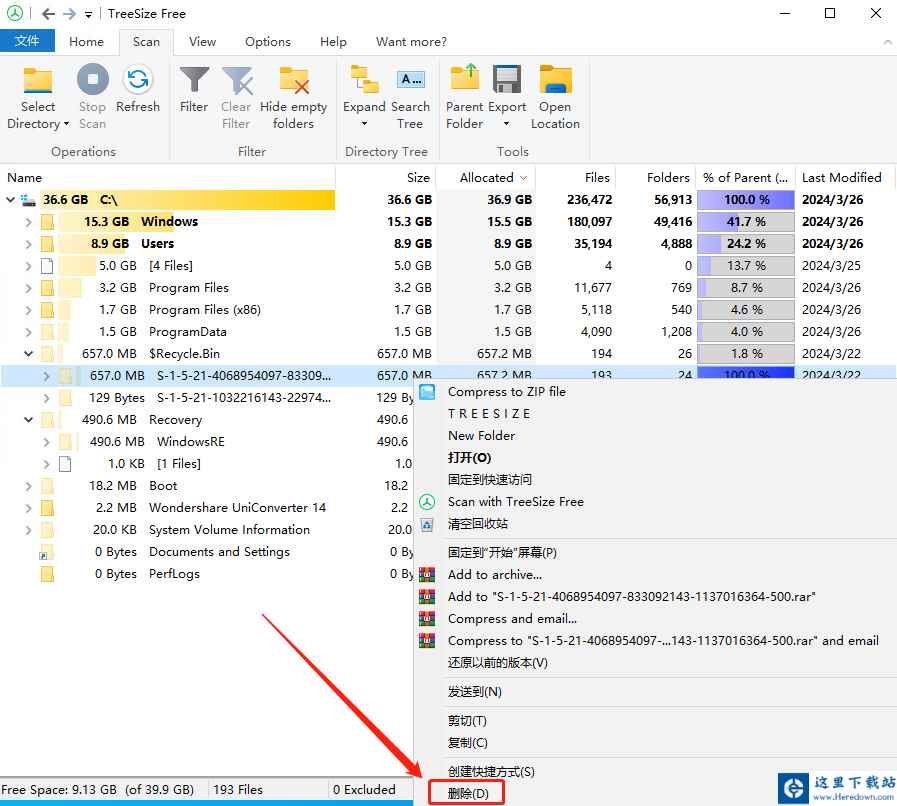Screen dimensions: 897x806
Task: Expand the Program Files node
Action: coord(29,288)
